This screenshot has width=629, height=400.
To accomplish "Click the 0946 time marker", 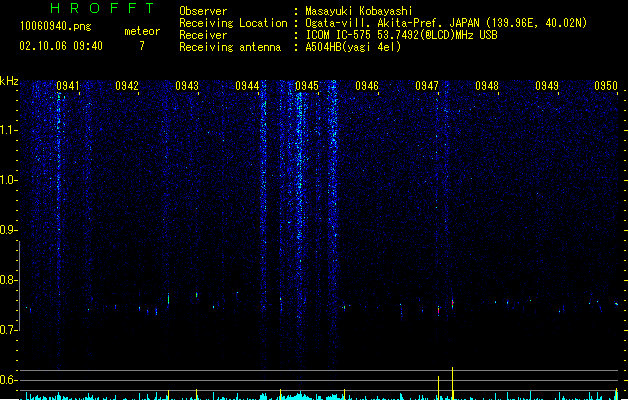I will [x=367, y=86].
